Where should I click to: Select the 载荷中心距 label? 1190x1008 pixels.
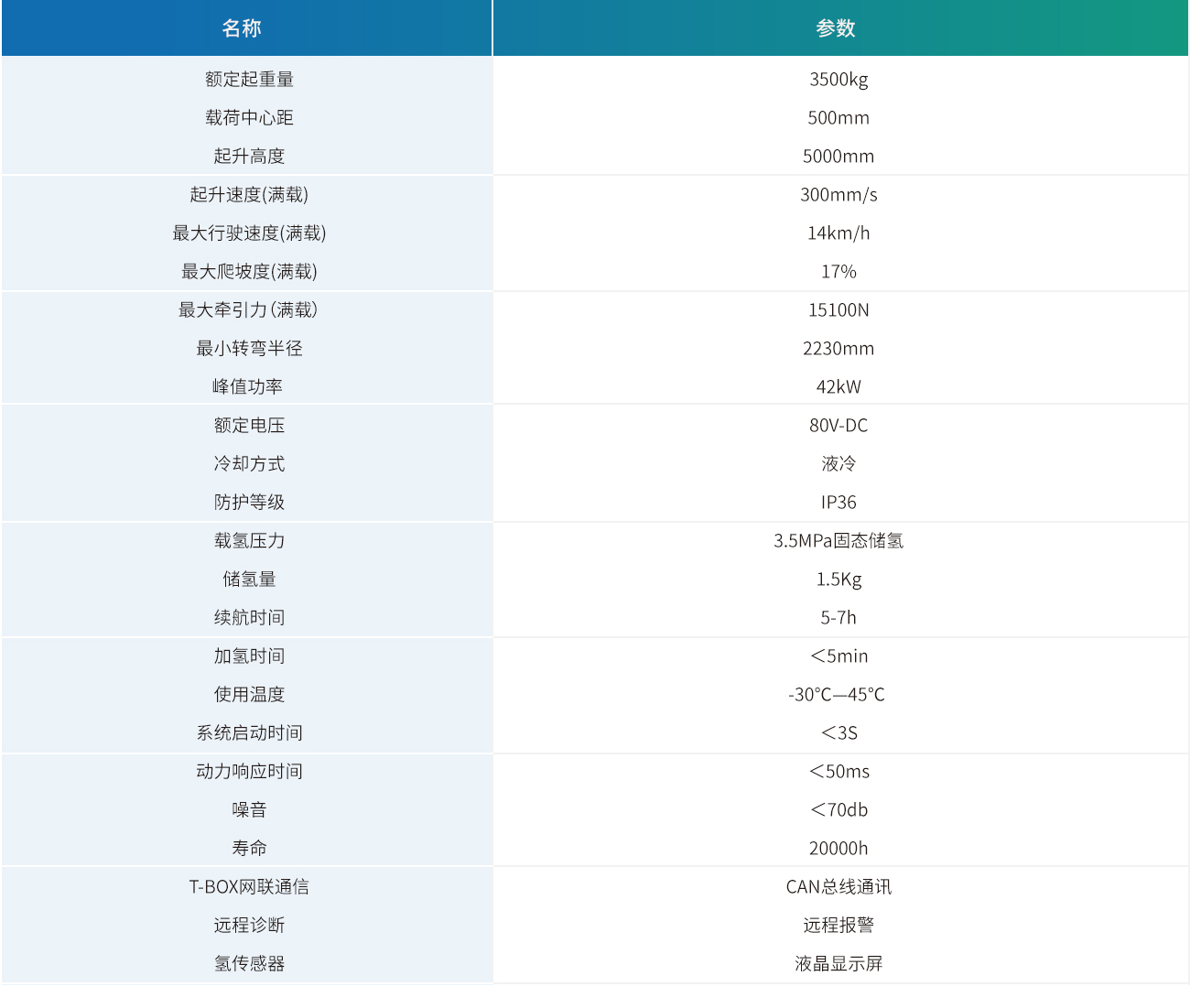(249, 118)
